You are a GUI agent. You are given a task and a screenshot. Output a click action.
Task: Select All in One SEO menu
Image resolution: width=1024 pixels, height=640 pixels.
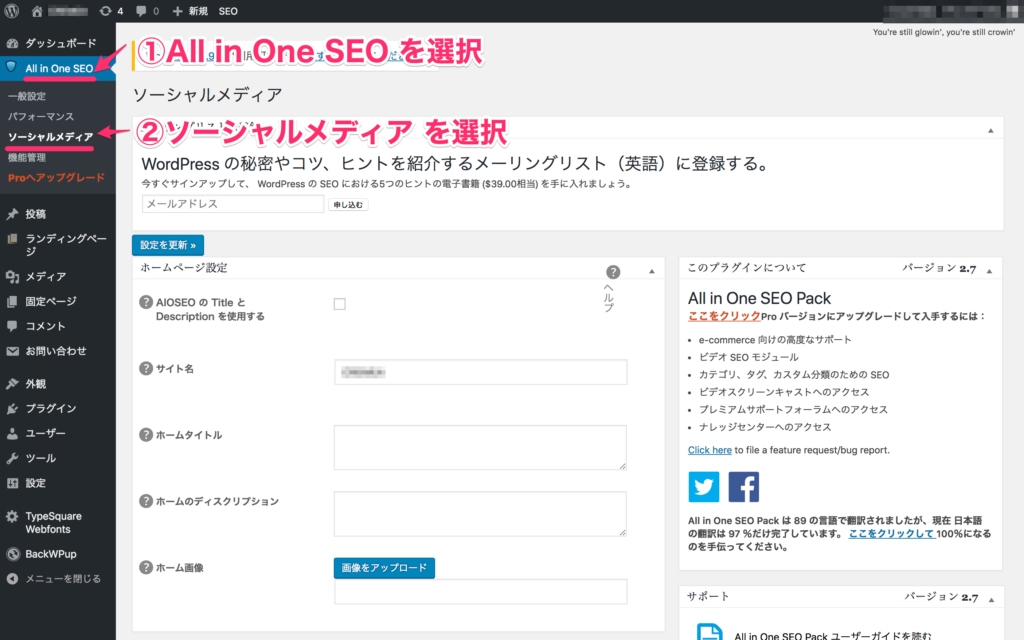(58, 68)
